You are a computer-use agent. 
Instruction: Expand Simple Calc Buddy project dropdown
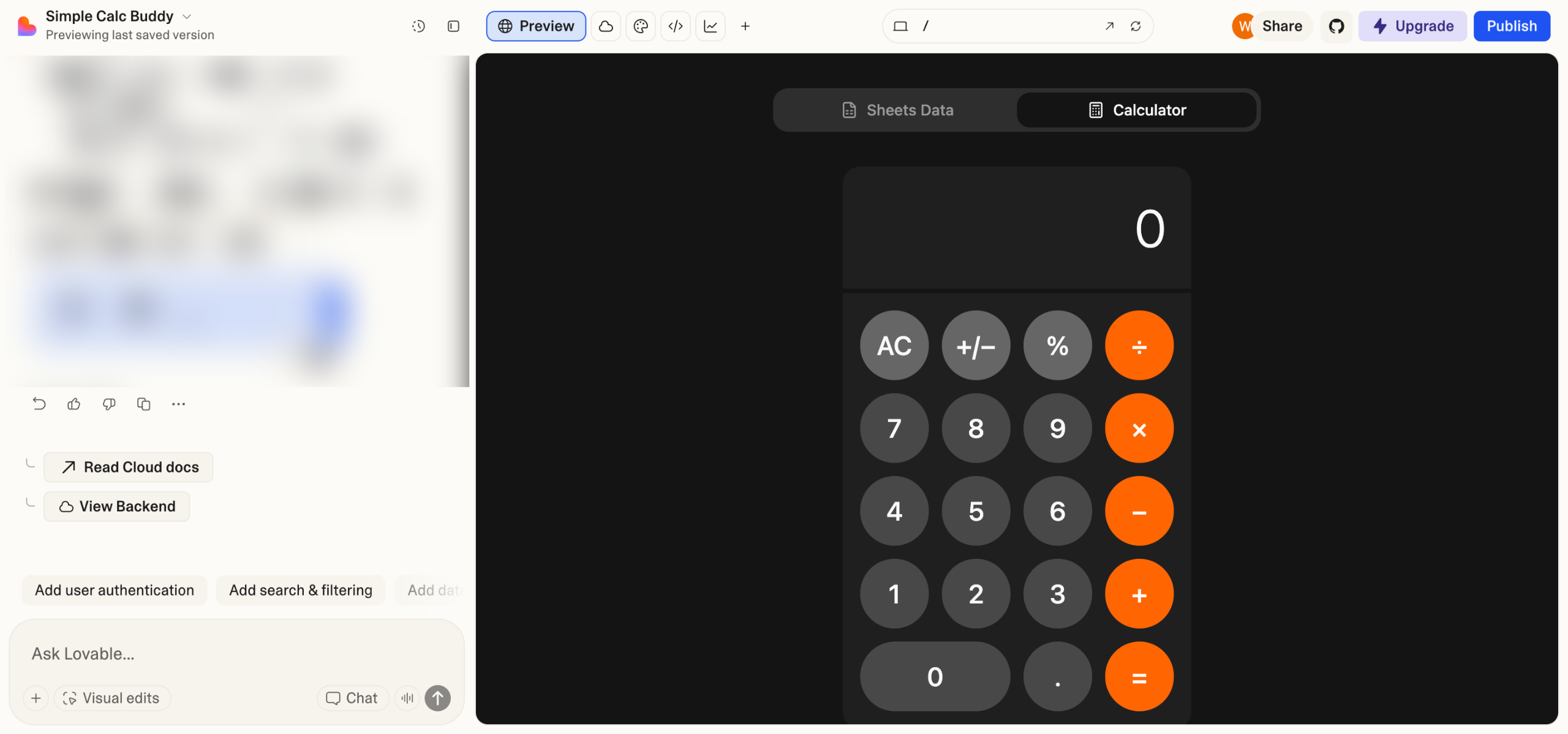click(x=187, y=17)
